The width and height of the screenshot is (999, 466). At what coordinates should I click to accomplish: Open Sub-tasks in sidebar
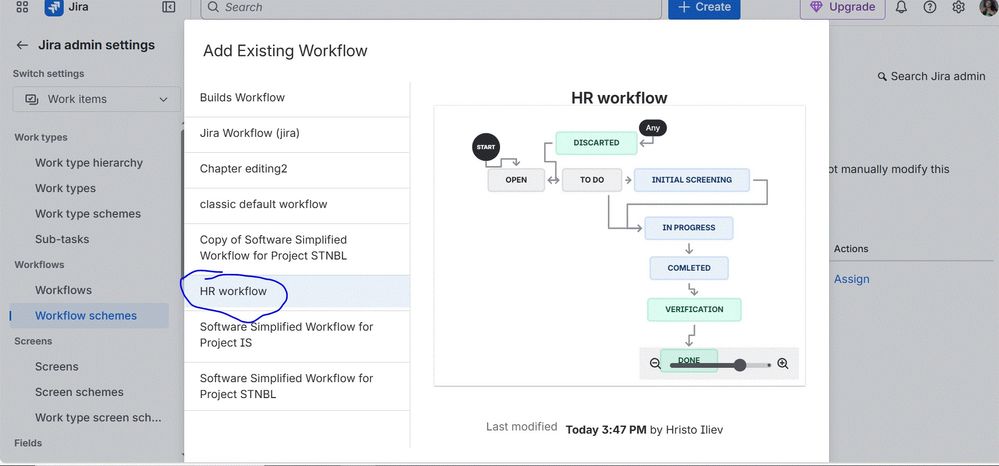(62, 239)
